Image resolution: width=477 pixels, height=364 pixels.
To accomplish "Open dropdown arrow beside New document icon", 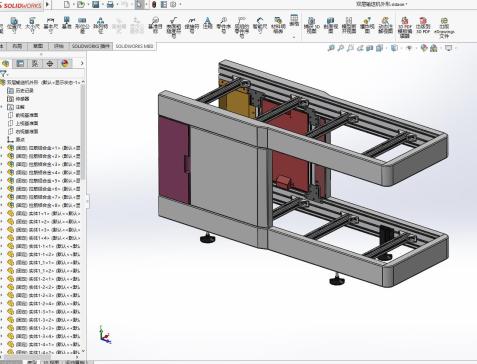I will coord(74,5).
